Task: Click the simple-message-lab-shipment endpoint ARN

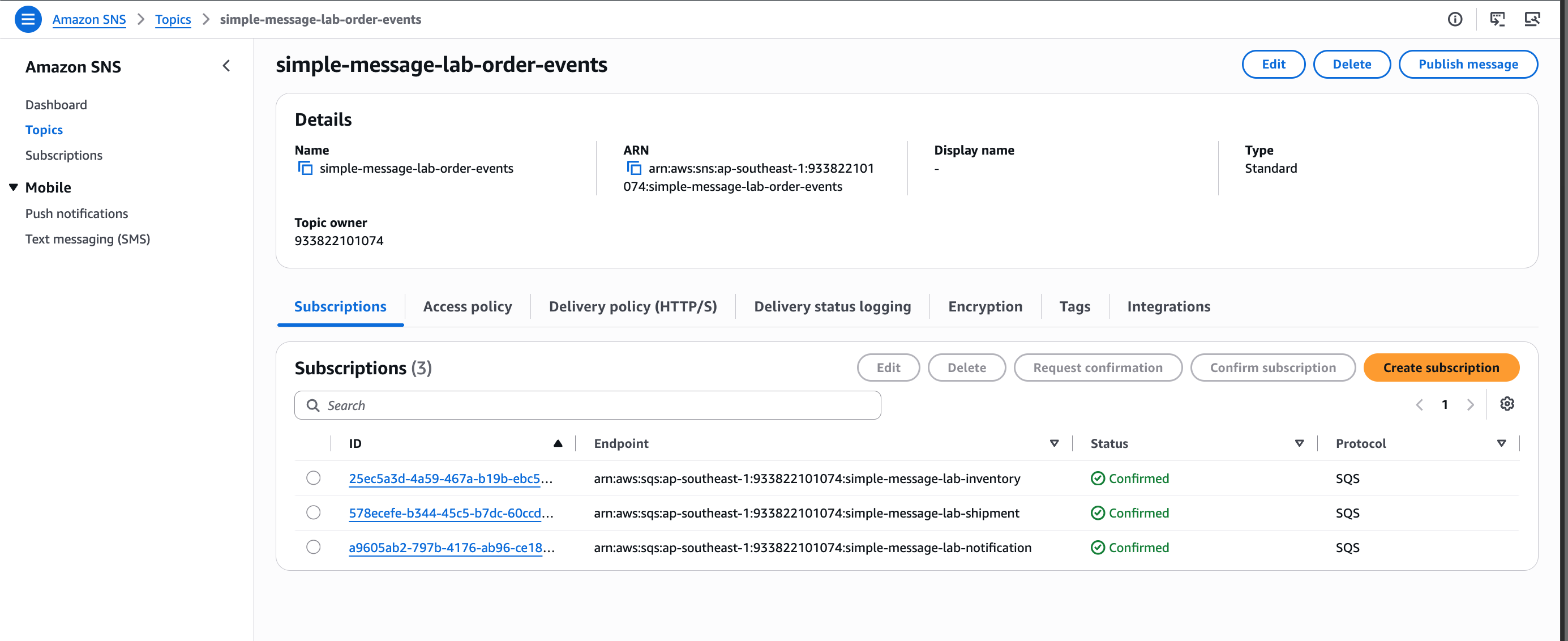Action: (x=807, y=513)
